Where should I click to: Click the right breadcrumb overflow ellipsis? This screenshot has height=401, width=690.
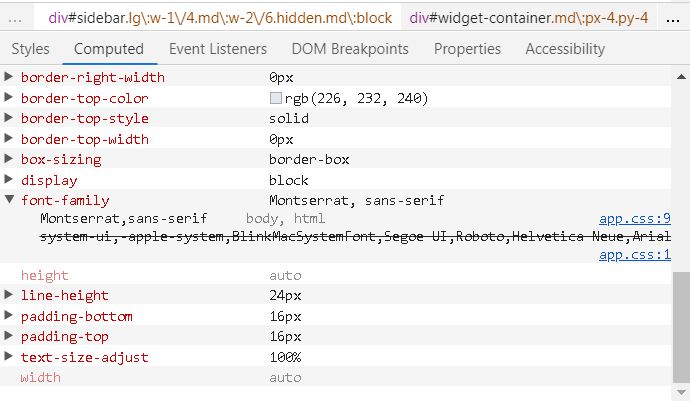pyautogui.click(x=673, y=19)
